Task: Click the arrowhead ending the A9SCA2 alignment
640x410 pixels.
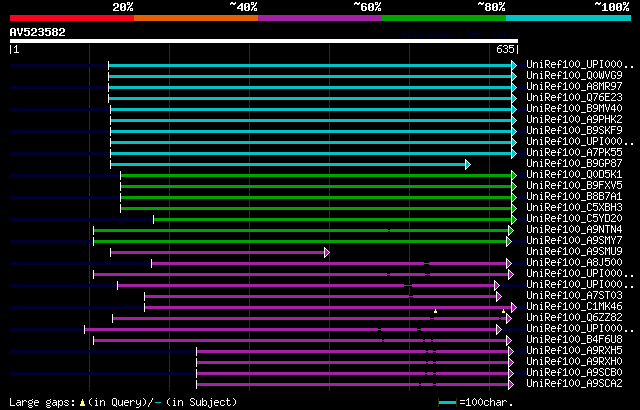Action: tap(511, 385)
